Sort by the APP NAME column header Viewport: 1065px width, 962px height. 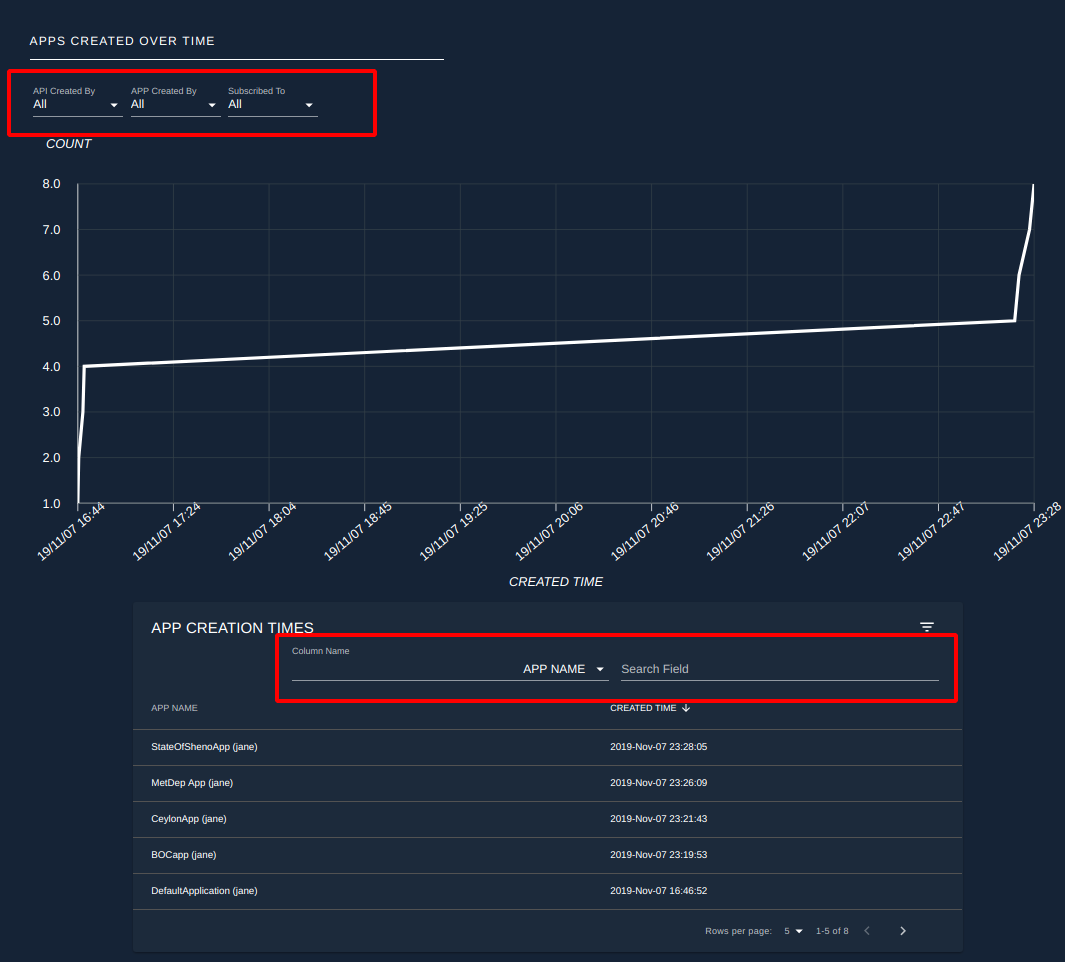[174, 708]
